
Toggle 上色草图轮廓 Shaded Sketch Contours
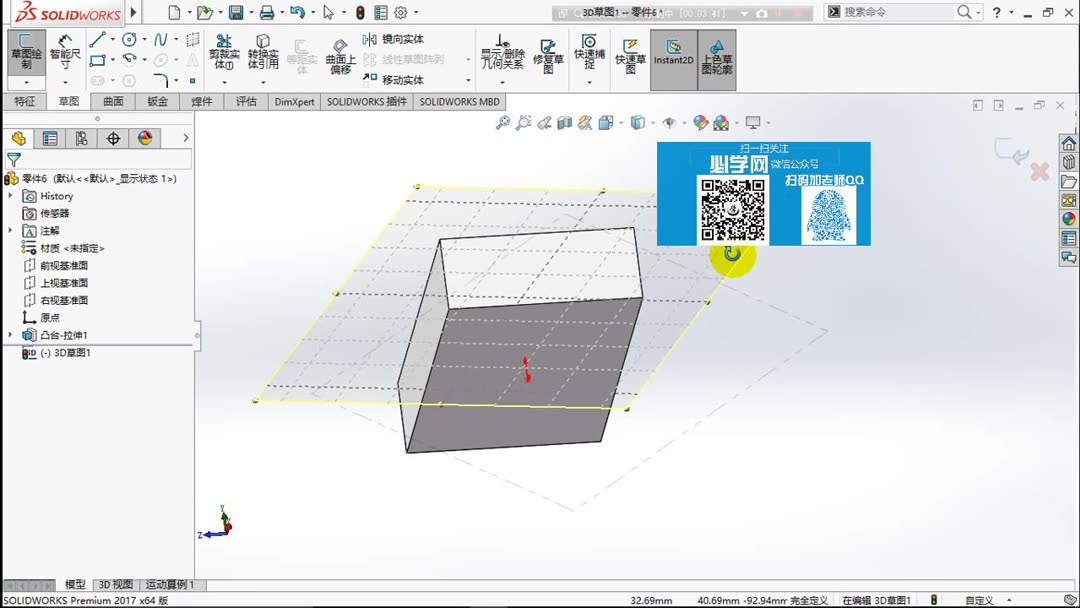(x=720, y=55)
